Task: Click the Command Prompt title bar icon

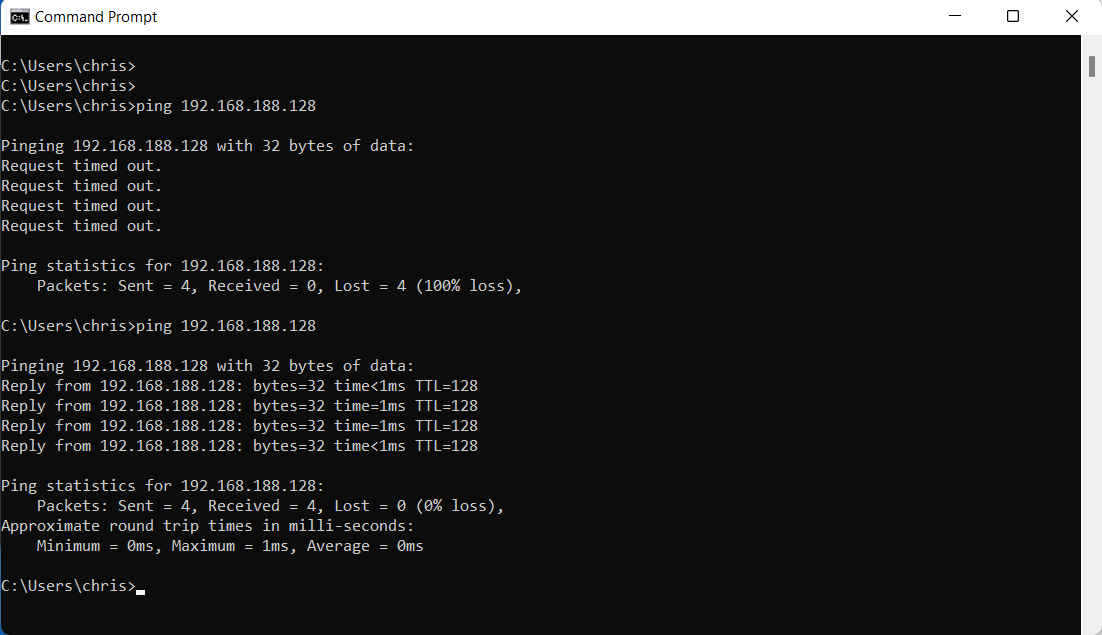Action: click(19, 16)
